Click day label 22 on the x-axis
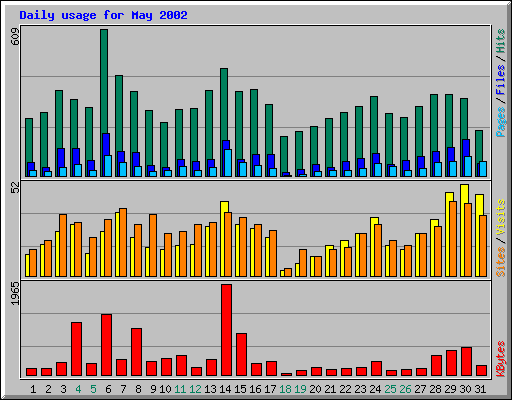The height and width of the screenshot is (400, 512). pyautogui.click(x=345, y=389)
